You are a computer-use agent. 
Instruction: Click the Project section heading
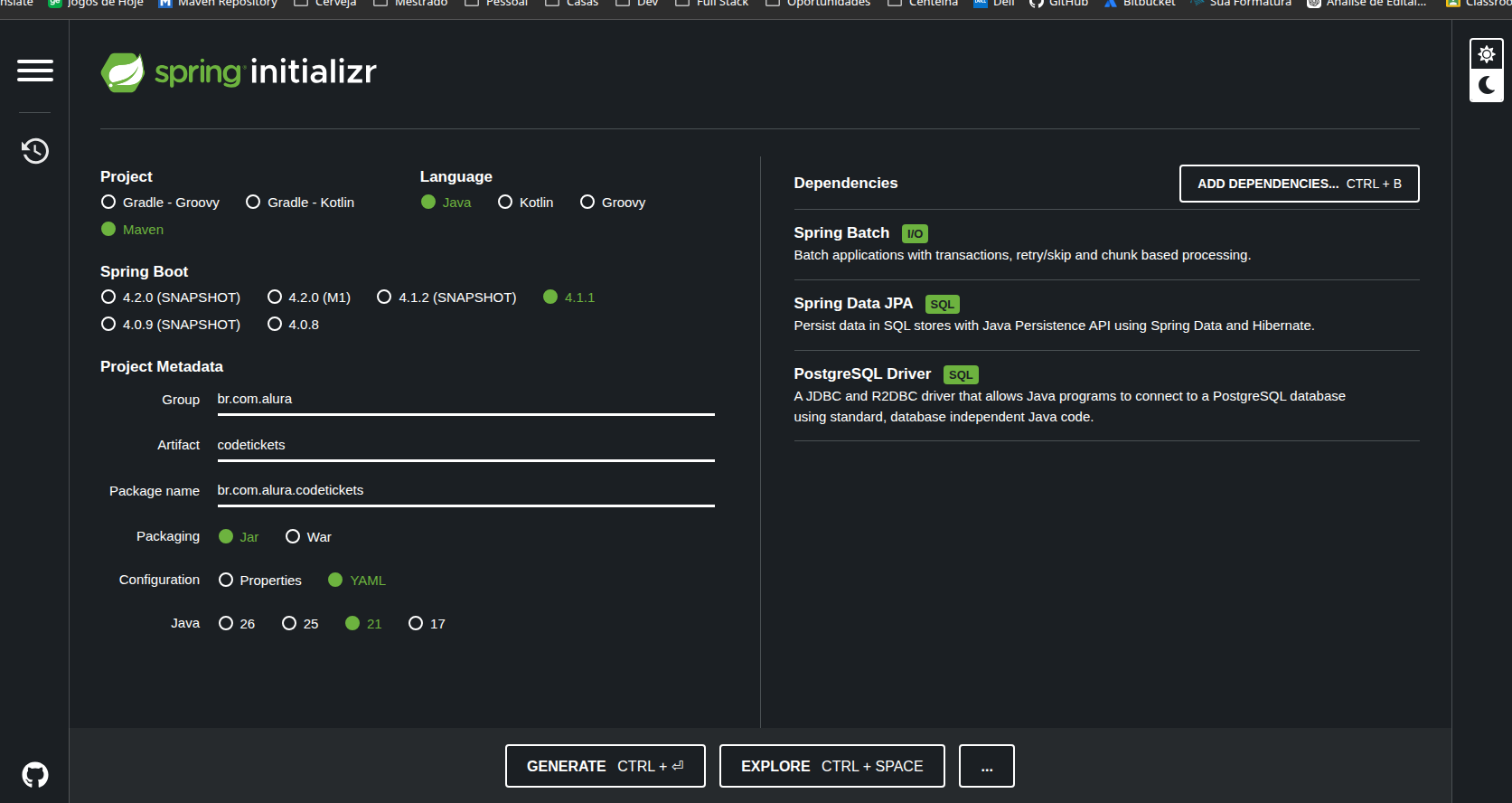tap(127, 177)
